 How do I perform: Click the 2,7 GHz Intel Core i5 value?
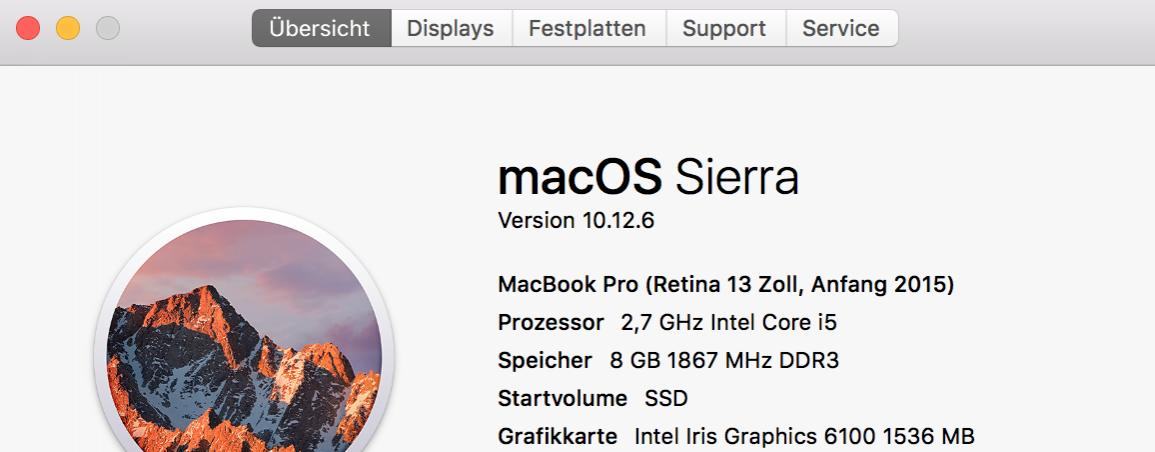click(729, 322)
